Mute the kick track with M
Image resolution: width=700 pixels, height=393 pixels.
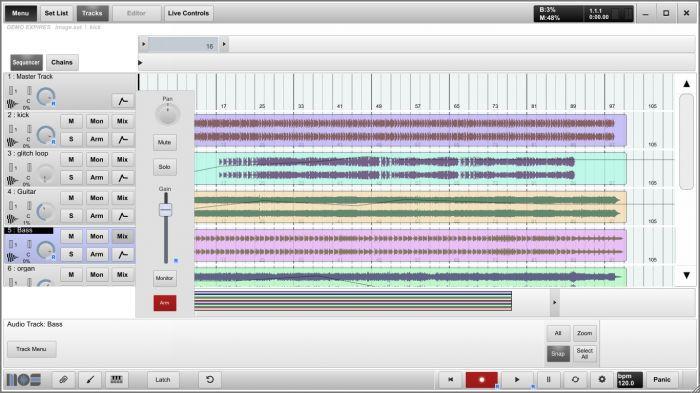click(71, 121)
